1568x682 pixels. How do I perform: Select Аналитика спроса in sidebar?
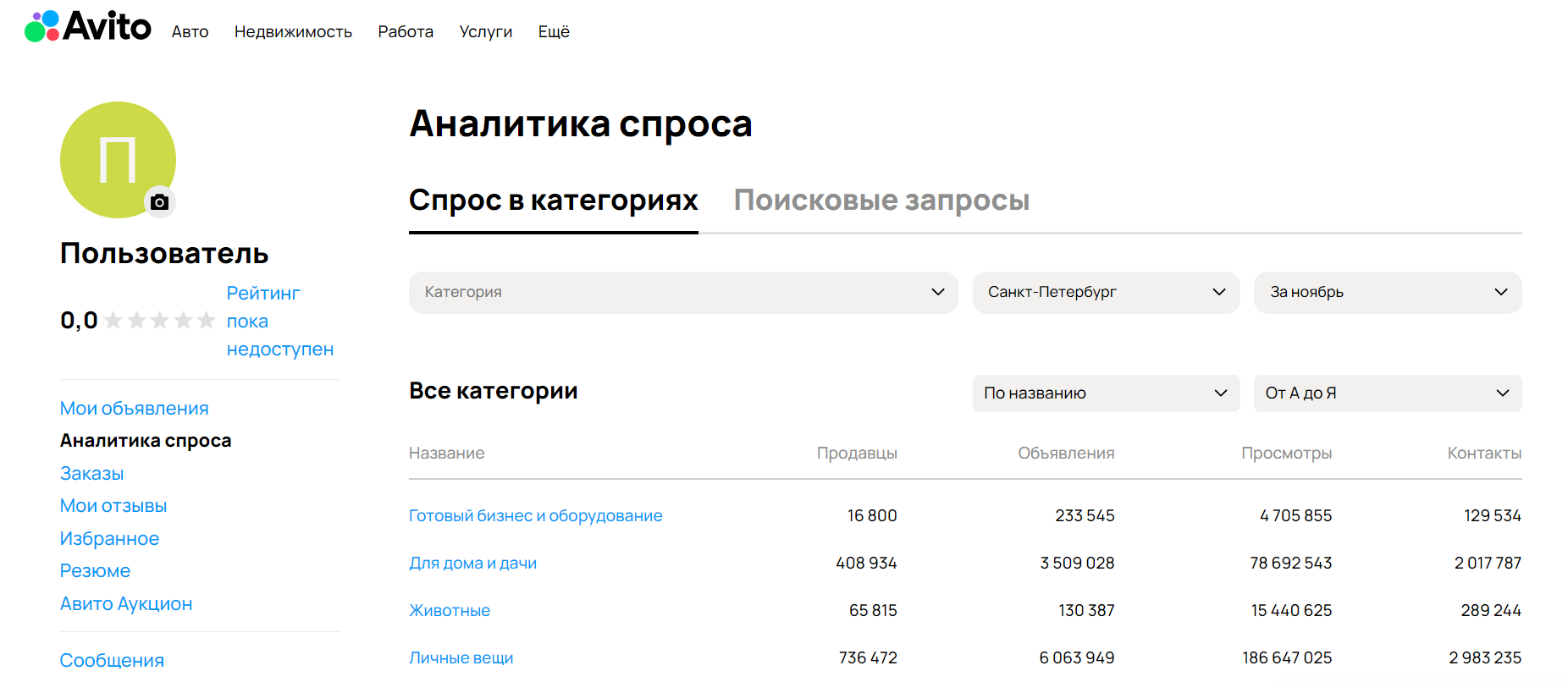146,440
